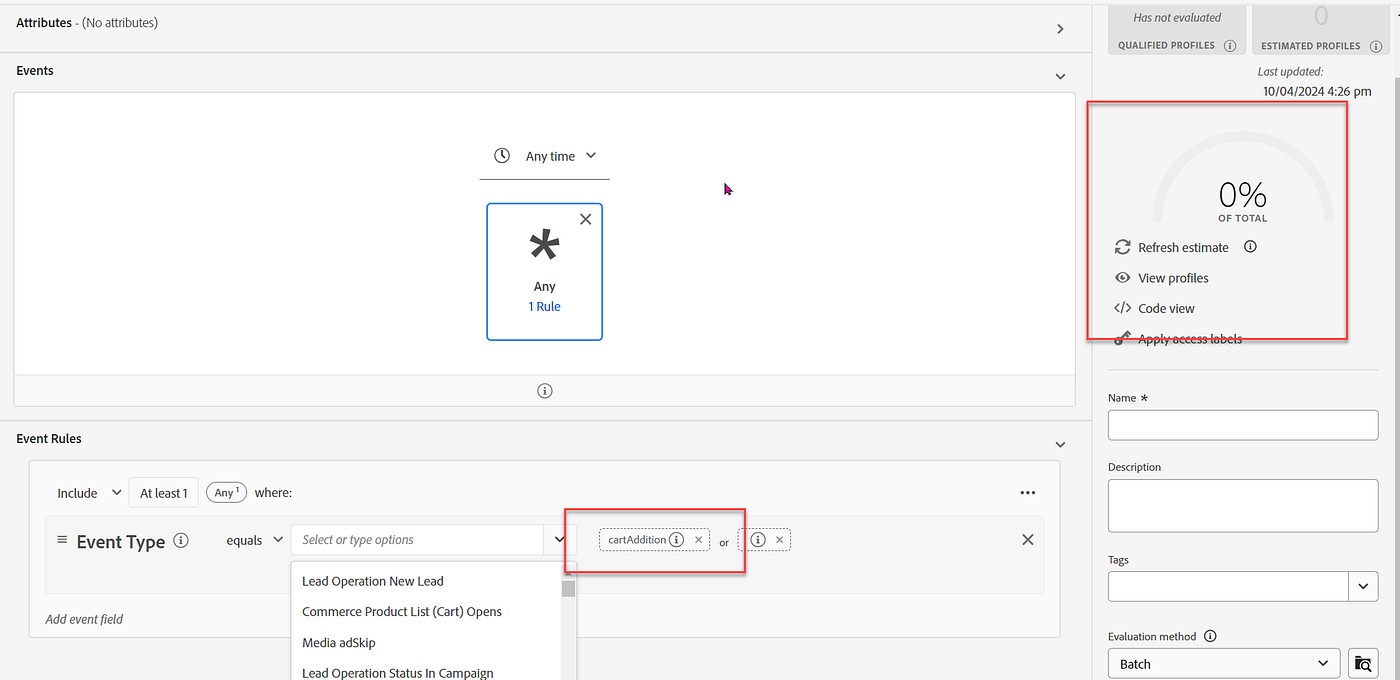Screen dimensions: 1400x680
Task: Click Add event field
Action: (x=84, y=619)
